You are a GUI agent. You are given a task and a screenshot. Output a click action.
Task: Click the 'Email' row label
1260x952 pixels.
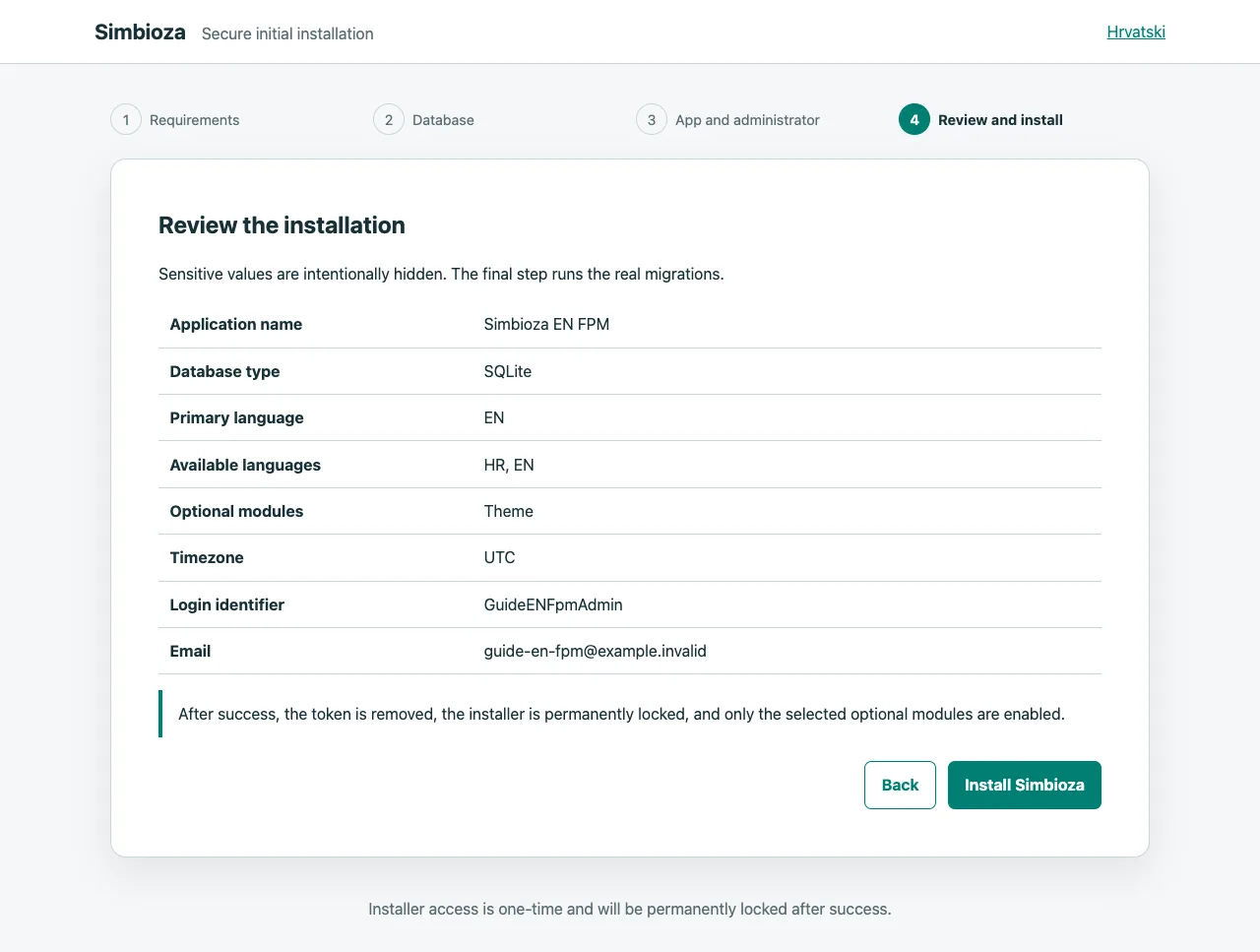(190, 651)
